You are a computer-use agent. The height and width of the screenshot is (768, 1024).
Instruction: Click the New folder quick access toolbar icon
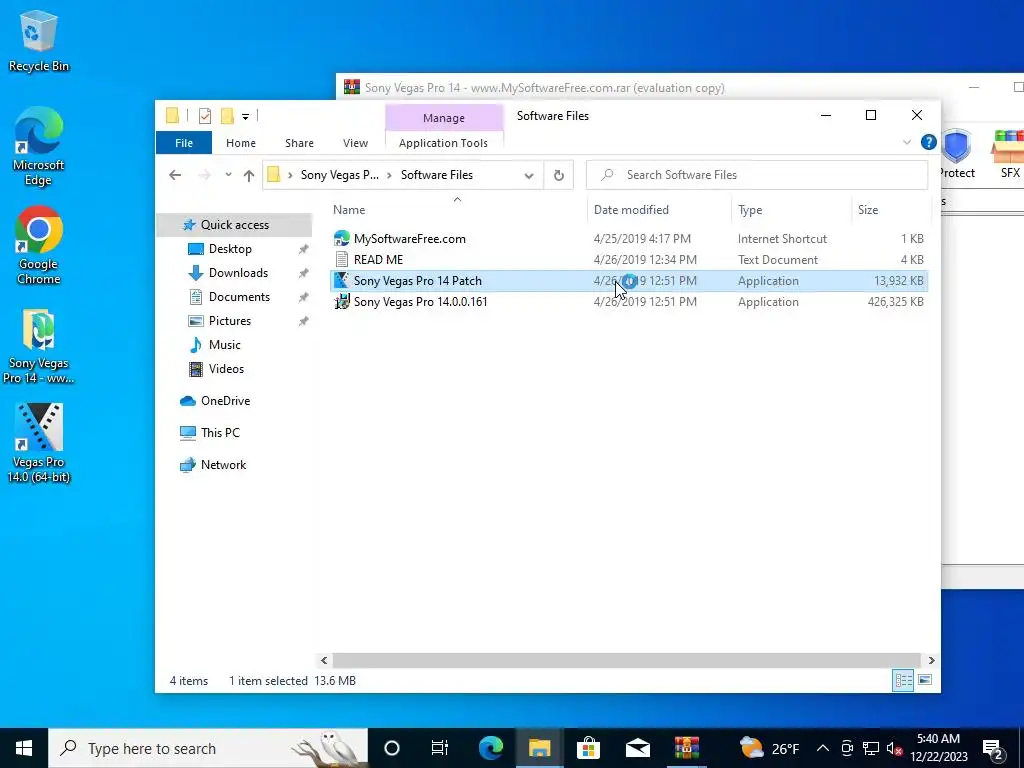point(227,116)
